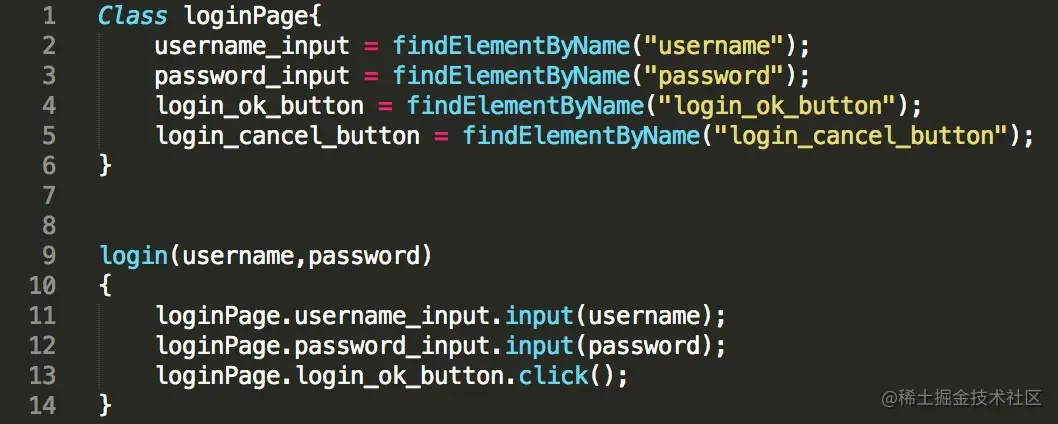Click the "username" string literal
The width and height of the screenshot is (1058, 424).
tap(713, 47)
